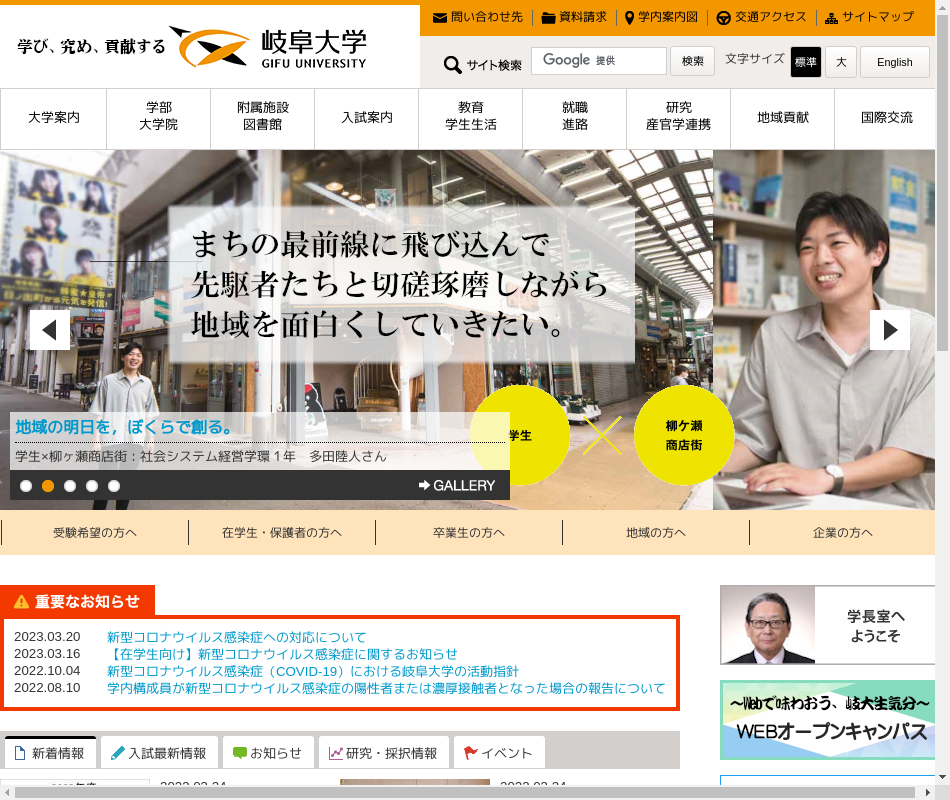Set font size to 大
The height and width of the screenshot is (800, 950).
tap(841, 62)
